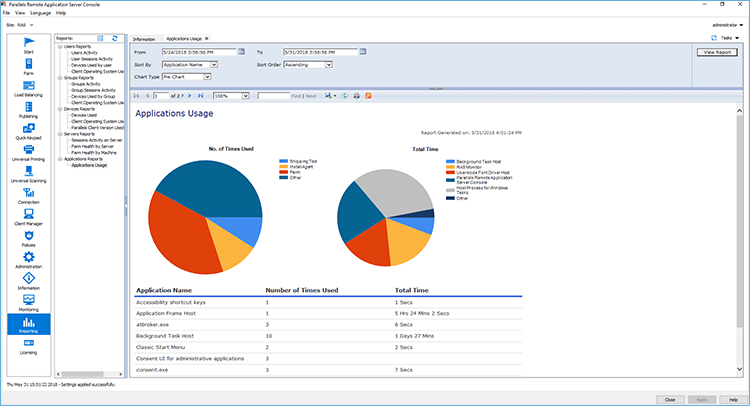Go to first page of report

point(136,96)
